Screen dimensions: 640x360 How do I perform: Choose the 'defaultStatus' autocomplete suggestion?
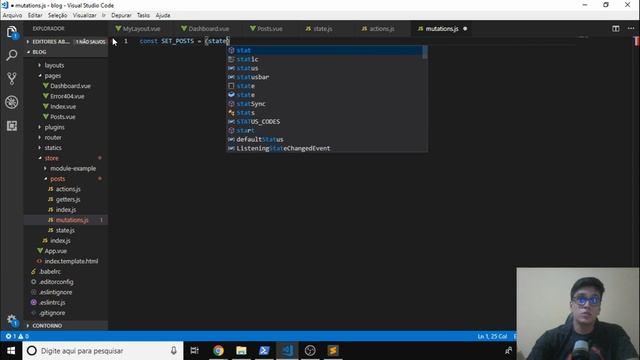click(x=324, y=139)
